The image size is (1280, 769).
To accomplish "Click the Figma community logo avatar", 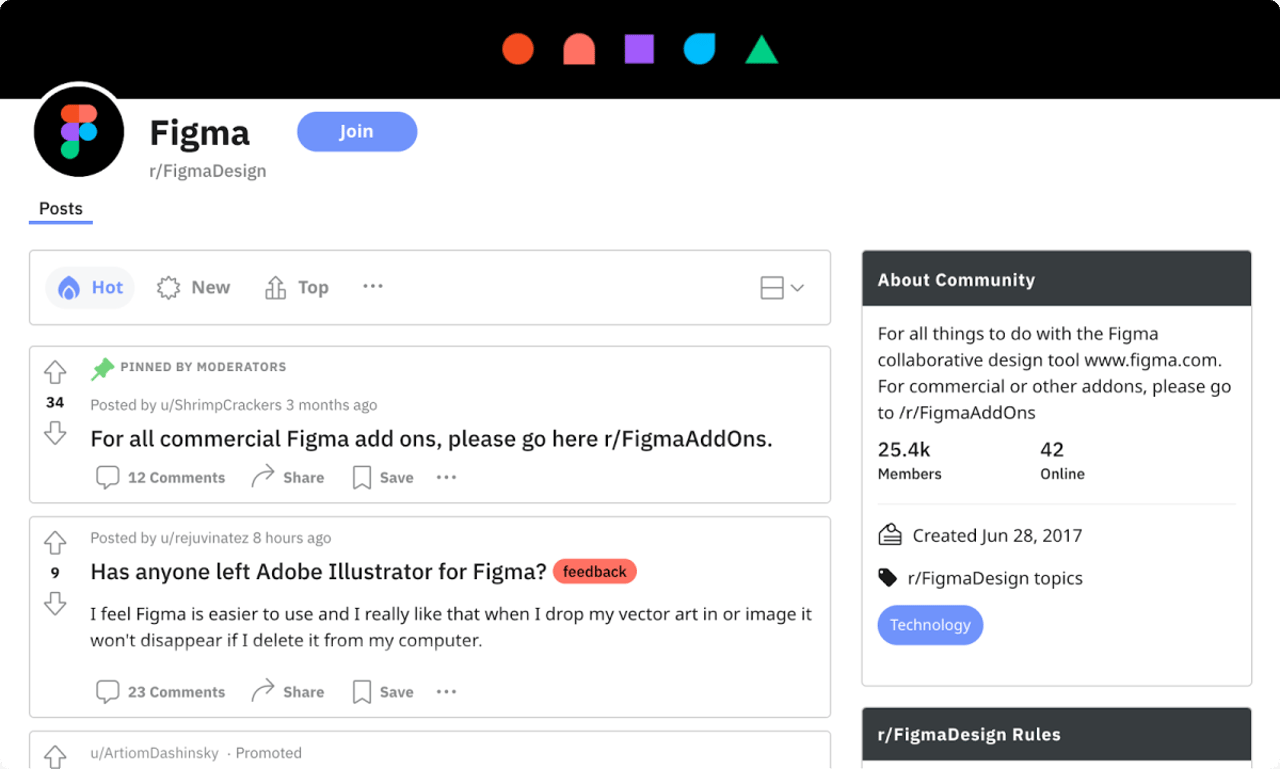I will click(x=78, y=130).
